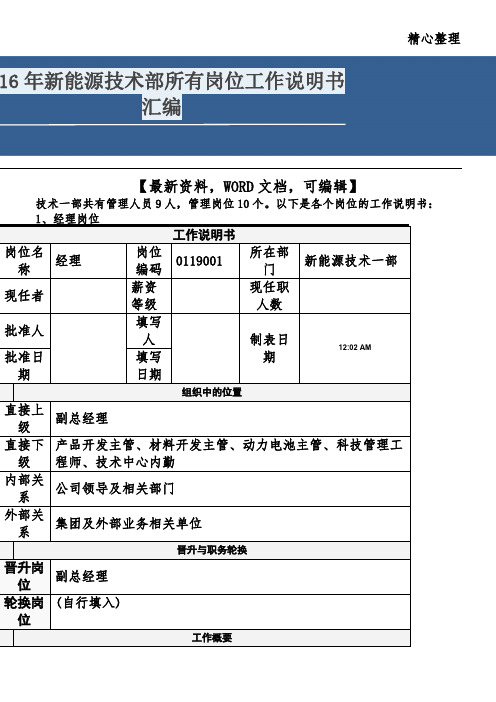Click the empty value cell beside 薪资等级

click(205, 296)
